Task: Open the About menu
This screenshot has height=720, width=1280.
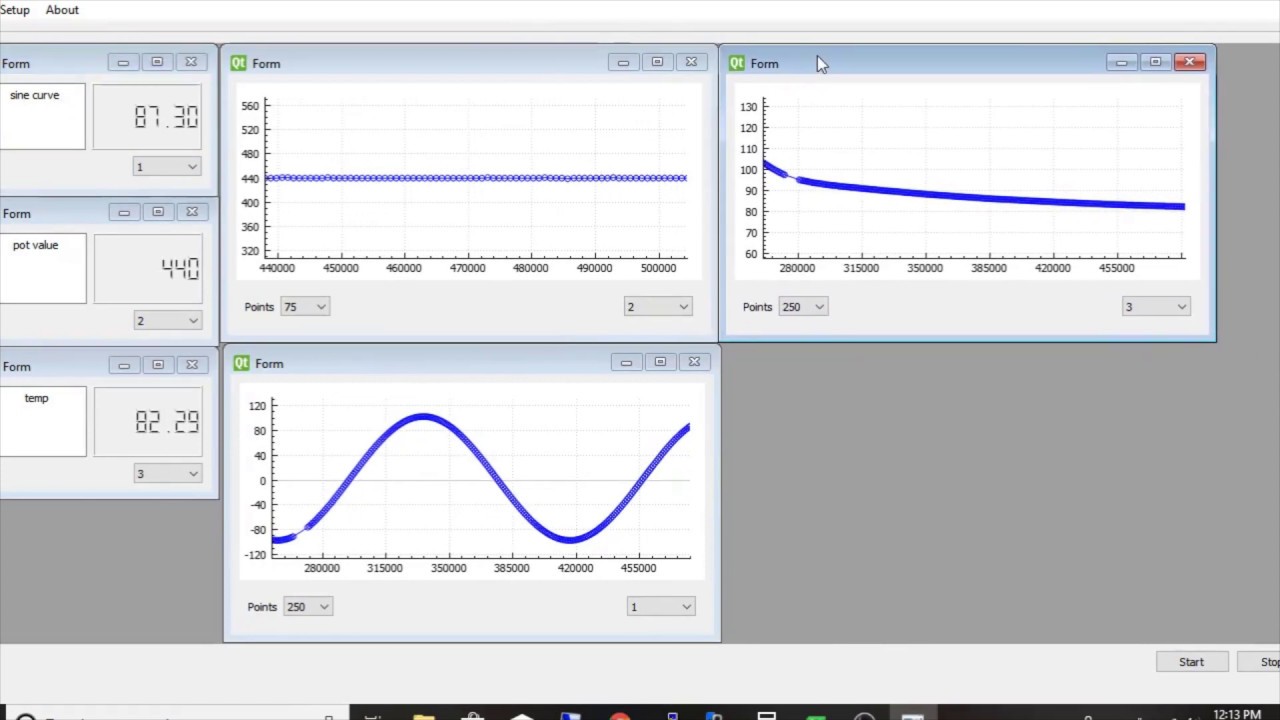Action: click(62, 10)
